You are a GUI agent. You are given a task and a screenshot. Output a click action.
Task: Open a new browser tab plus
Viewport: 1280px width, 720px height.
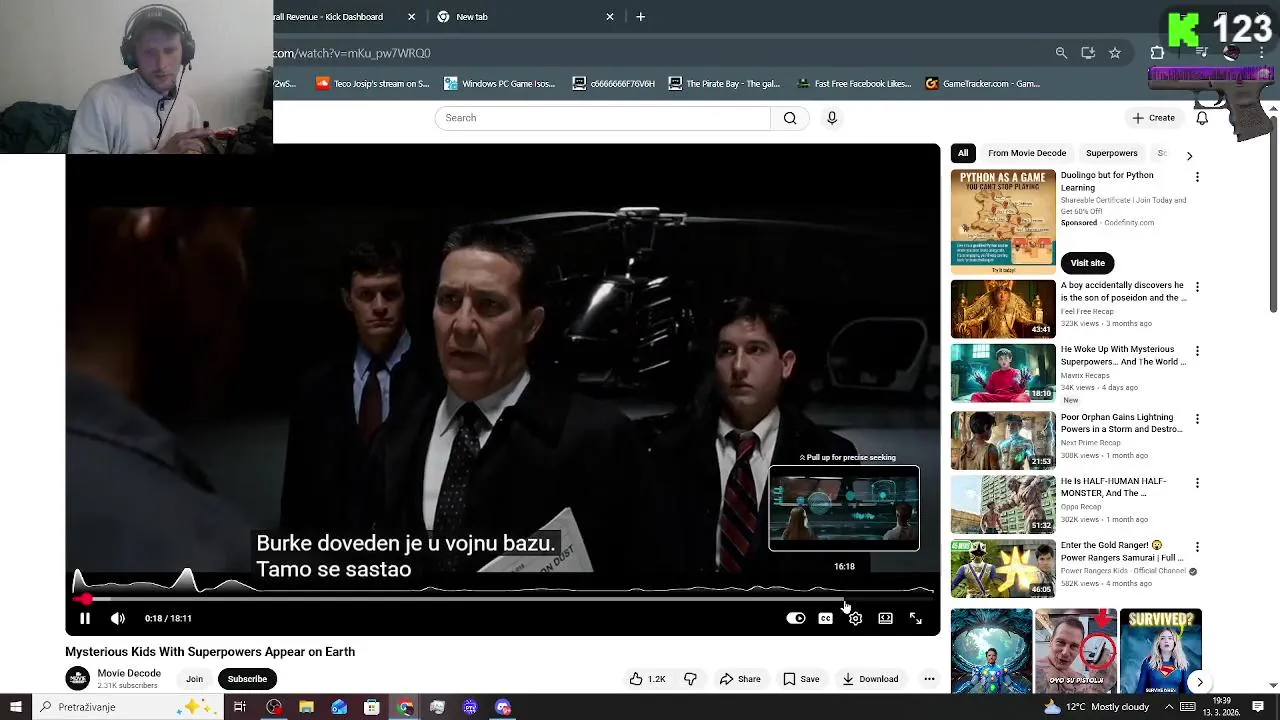[641, 17]
